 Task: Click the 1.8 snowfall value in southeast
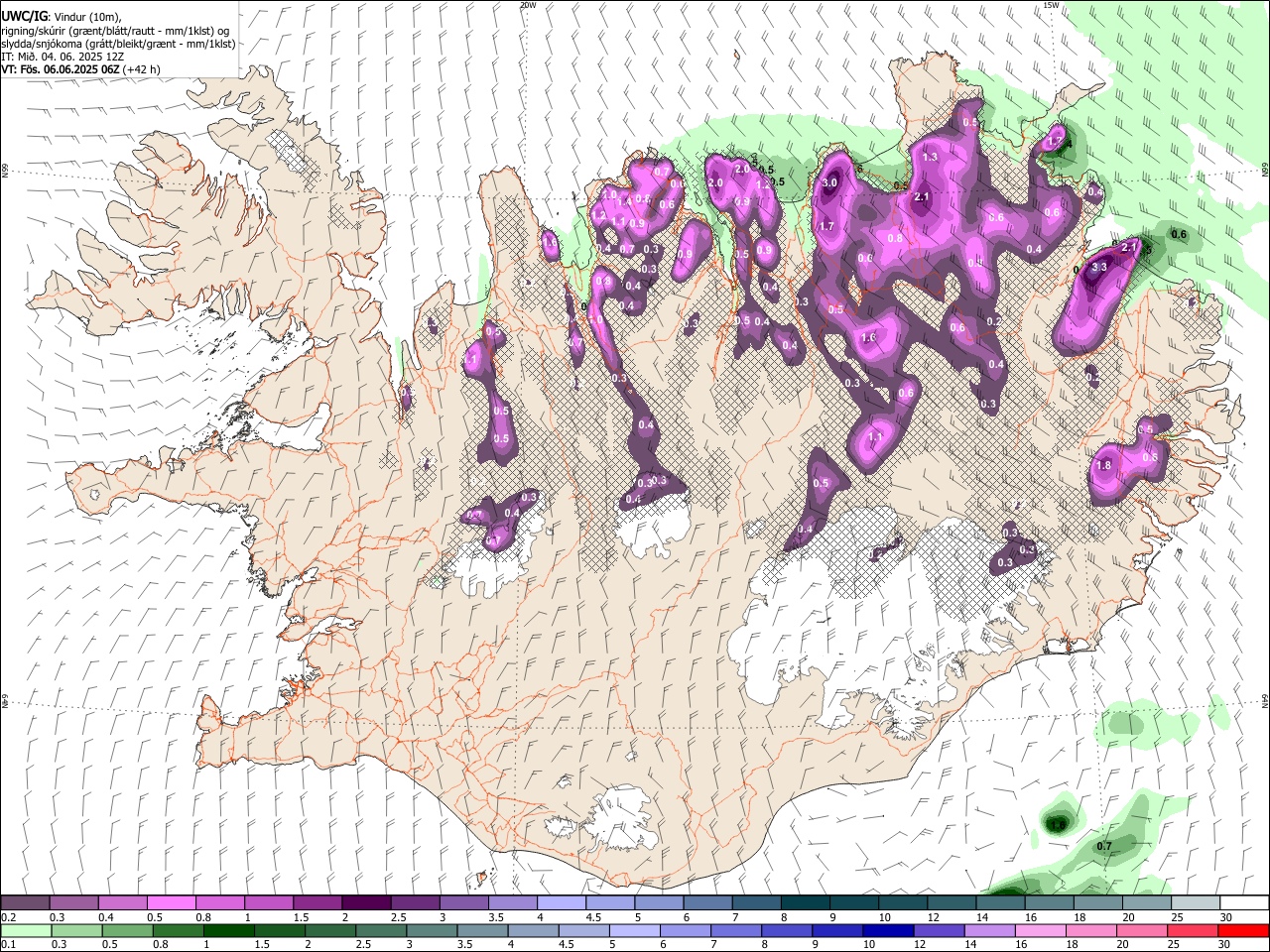click(x=1103, y=465)
